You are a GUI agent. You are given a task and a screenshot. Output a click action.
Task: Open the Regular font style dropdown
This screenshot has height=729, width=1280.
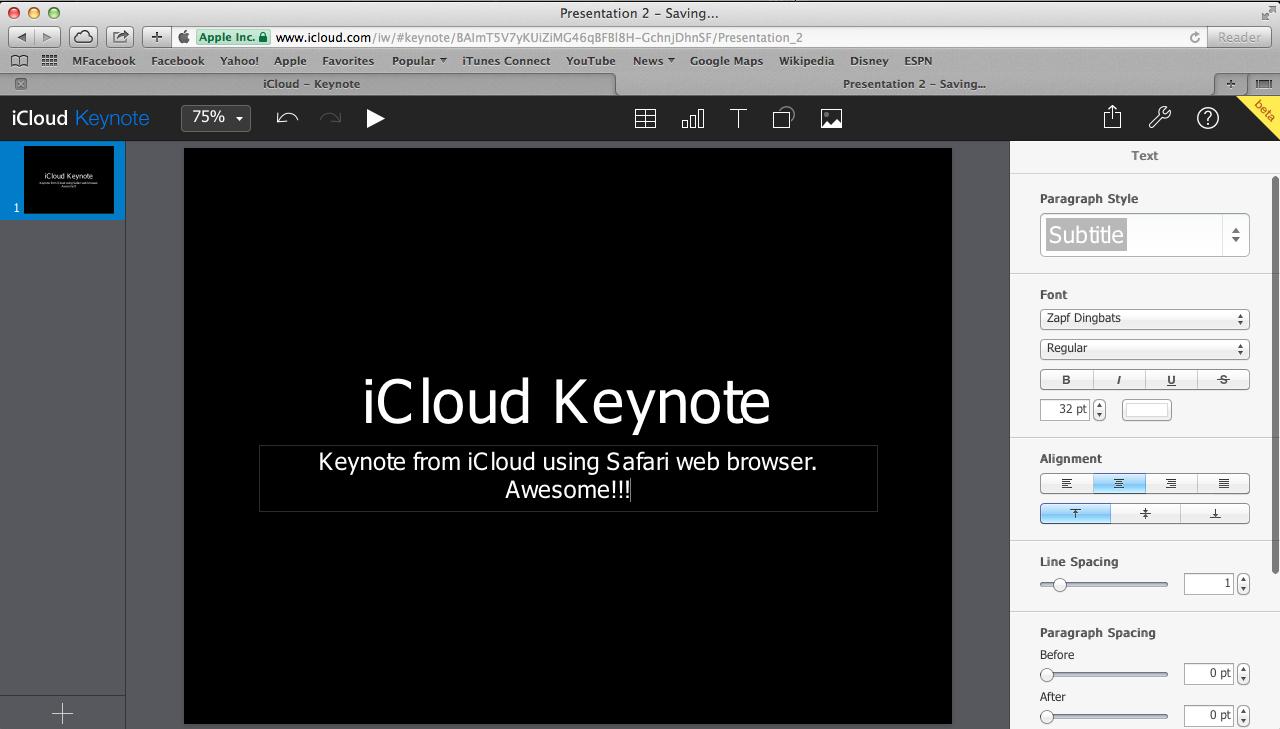(x=1144, y=349)
